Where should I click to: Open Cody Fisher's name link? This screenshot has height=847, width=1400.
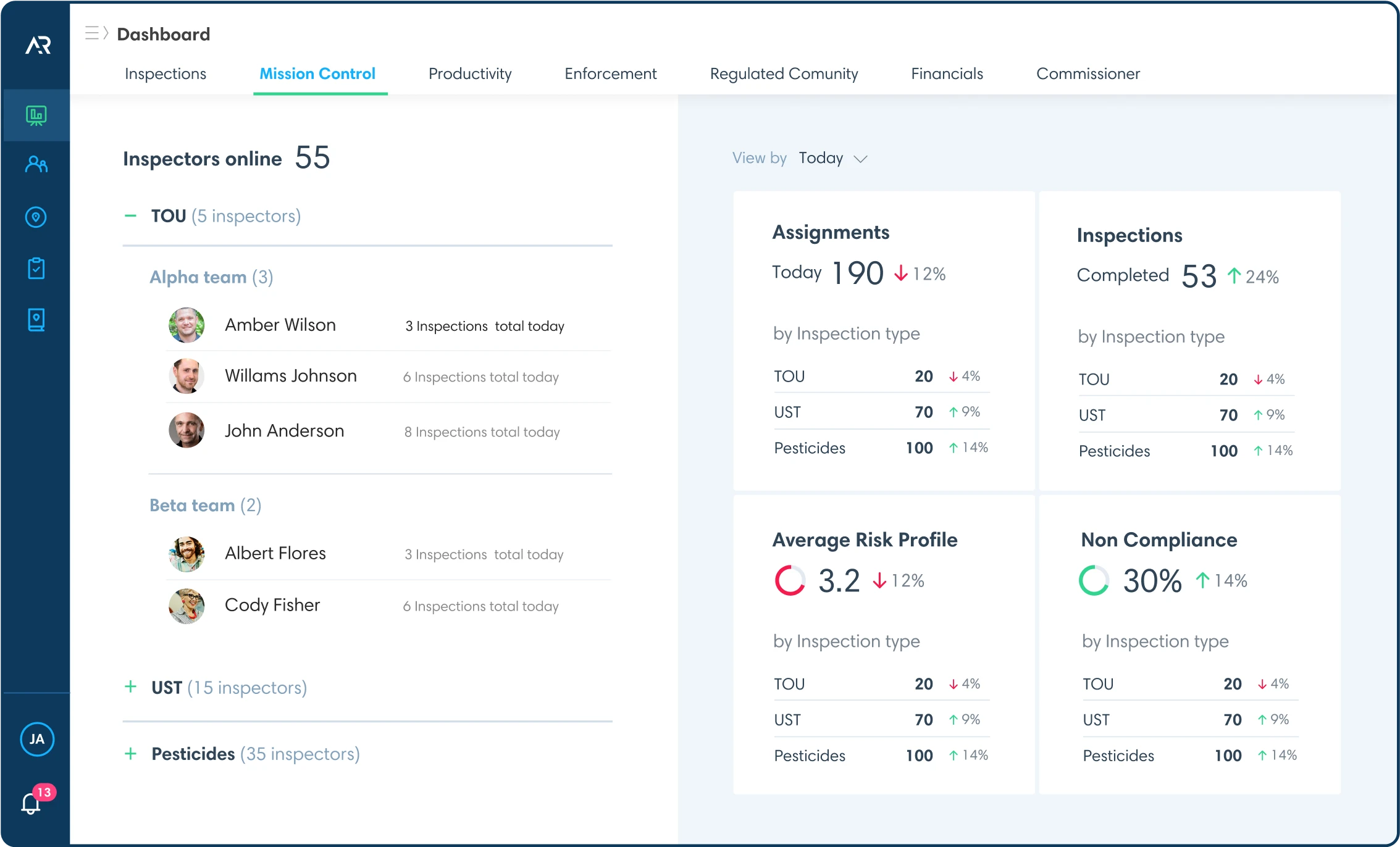[x=272, y=605]
